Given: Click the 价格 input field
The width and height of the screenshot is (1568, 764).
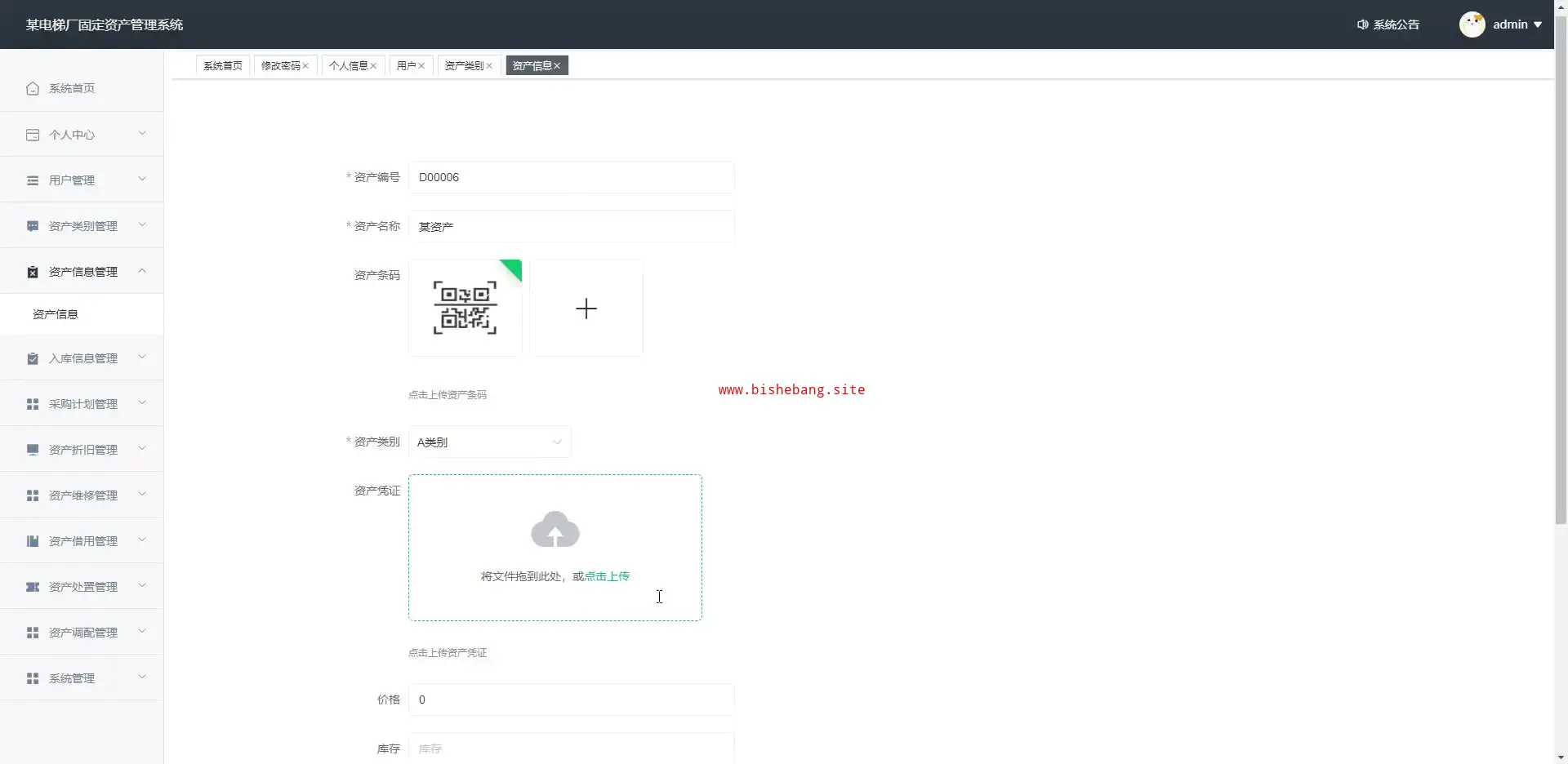Looking at the screenshot, I should [572, 700].
